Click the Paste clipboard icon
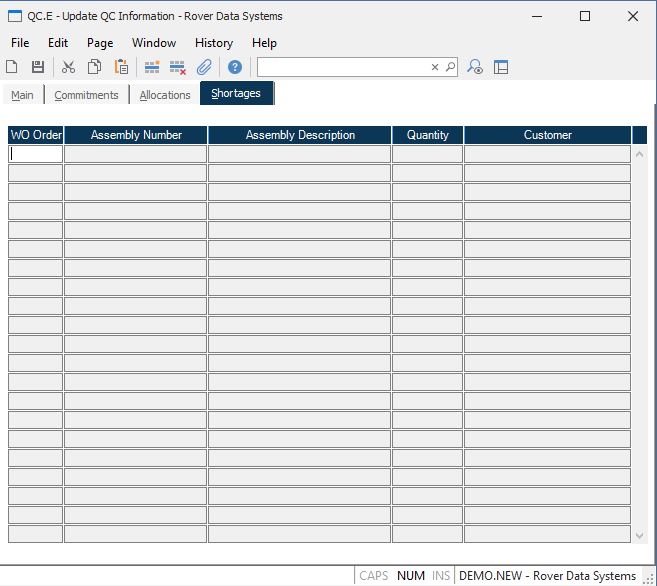 tap(121, 67)
